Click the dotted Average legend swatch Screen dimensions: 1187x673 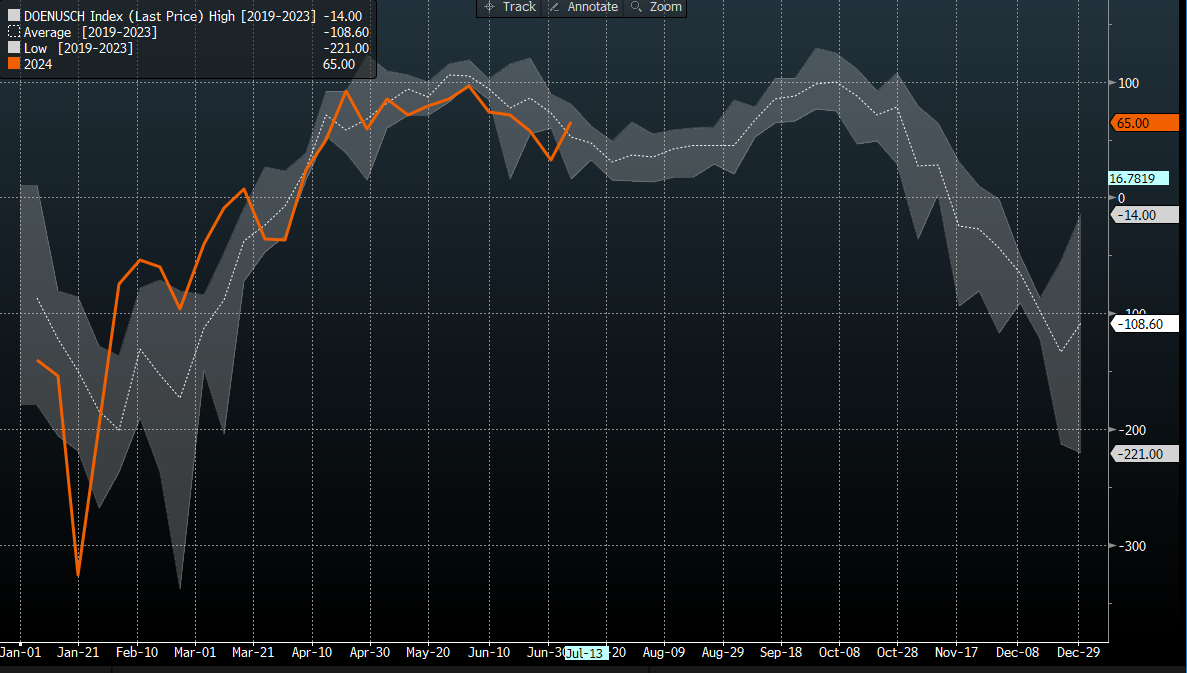(x=14, y=32)
